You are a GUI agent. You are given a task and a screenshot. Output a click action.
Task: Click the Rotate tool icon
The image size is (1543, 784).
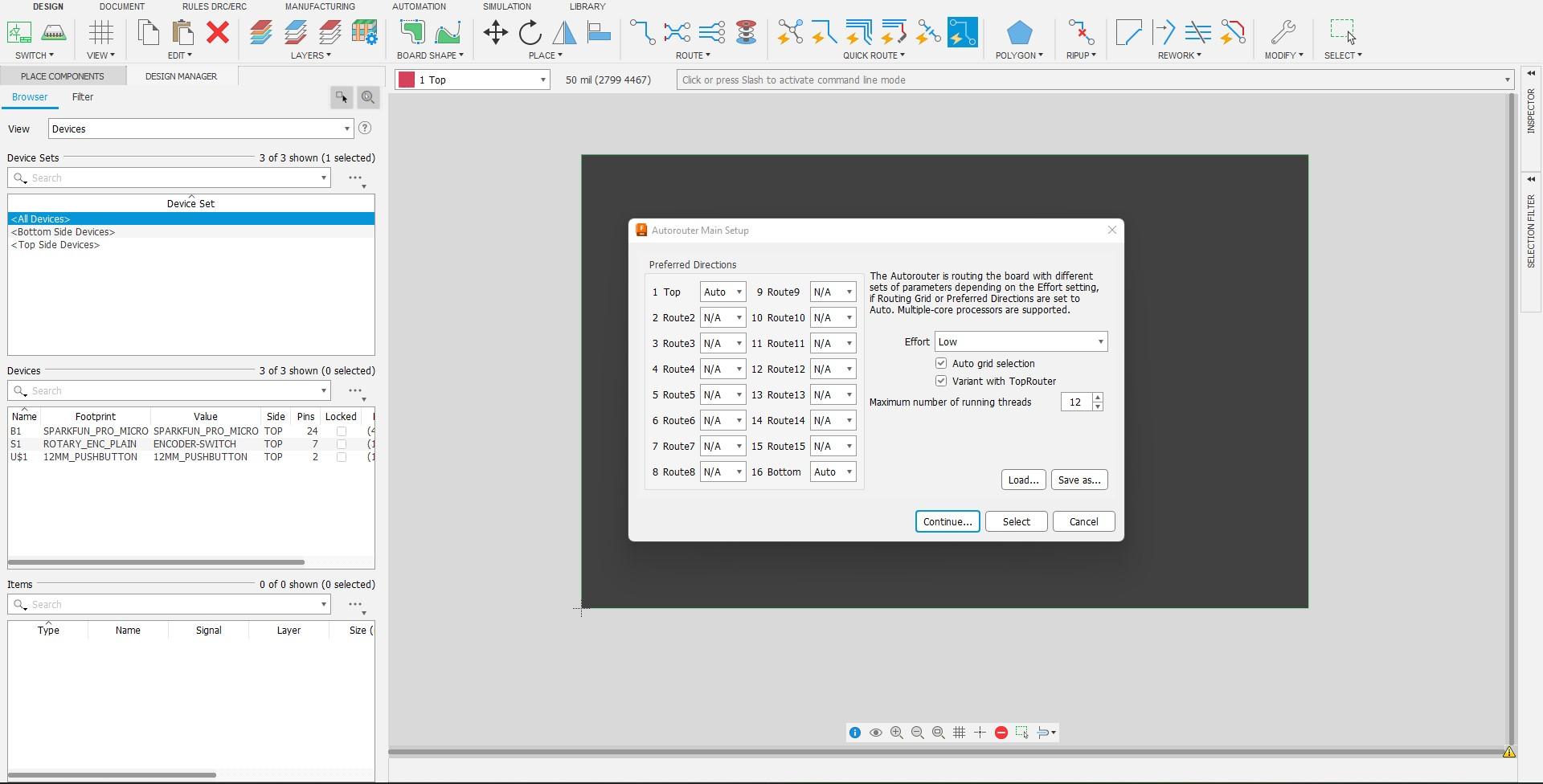point(530,33)
